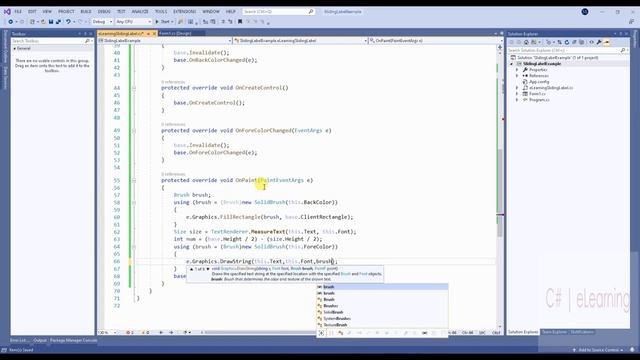Click Solution Explorer Collapse All icon

coord(574,42)
